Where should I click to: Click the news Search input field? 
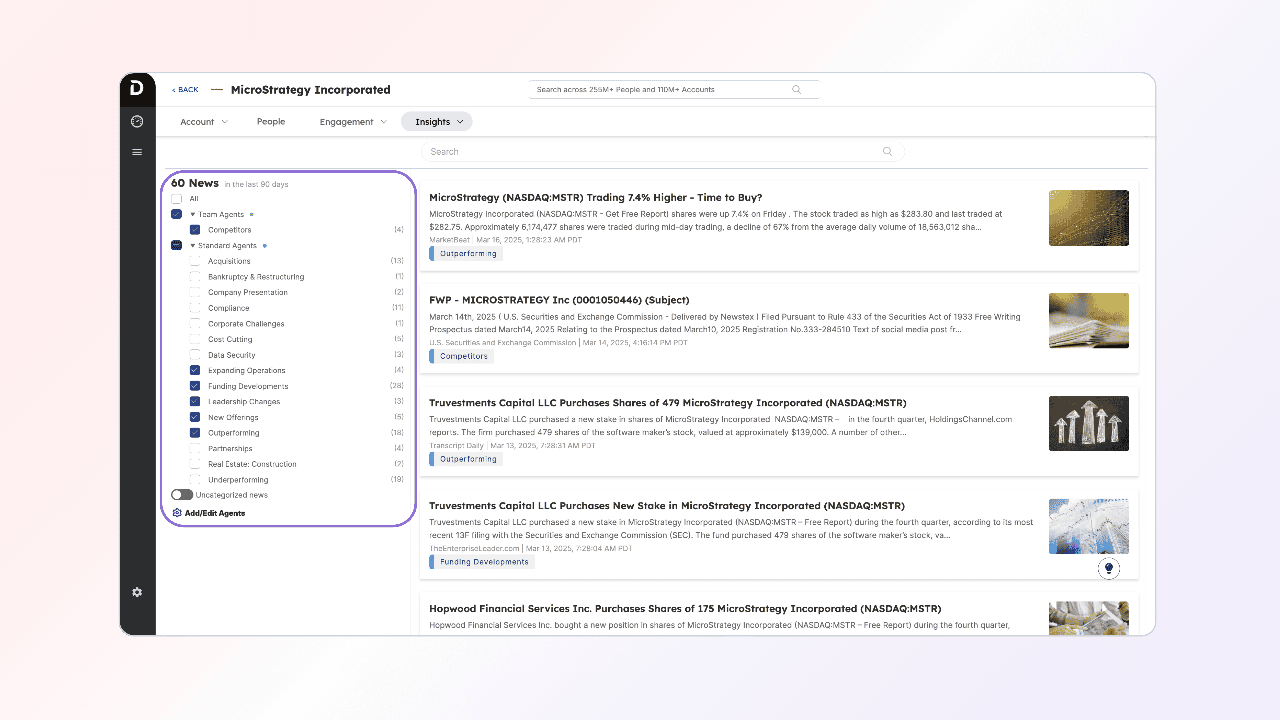point(650,152)
